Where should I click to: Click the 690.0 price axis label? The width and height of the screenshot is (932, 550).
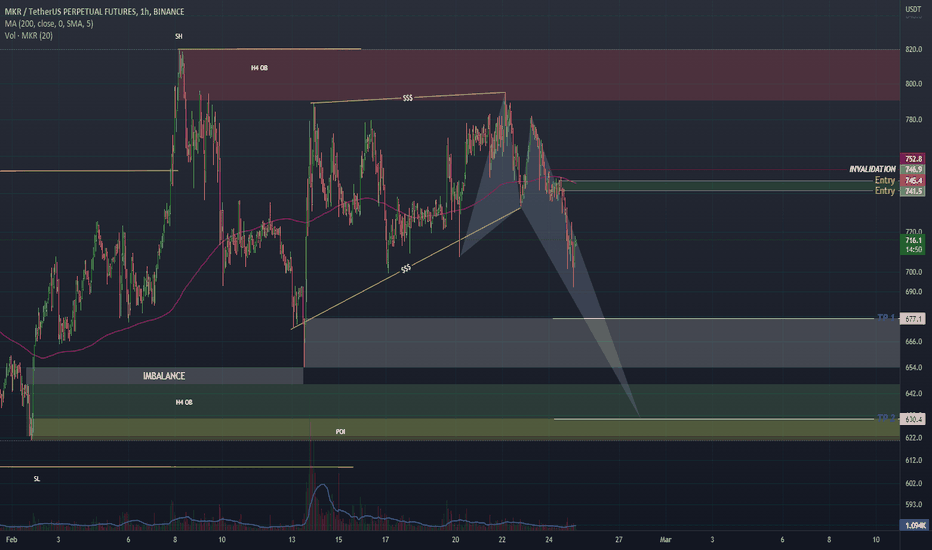pos(914,292)
